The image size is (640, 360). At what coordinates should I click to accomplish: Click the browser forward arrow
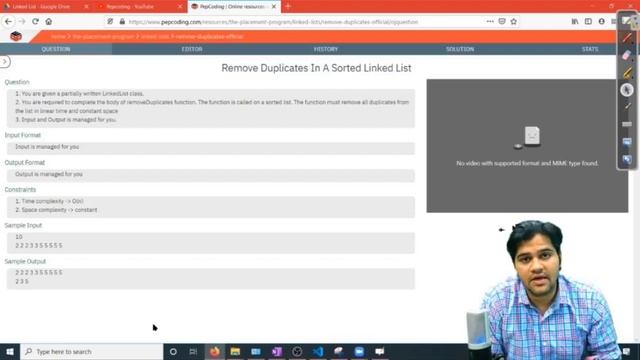[22, 22]
